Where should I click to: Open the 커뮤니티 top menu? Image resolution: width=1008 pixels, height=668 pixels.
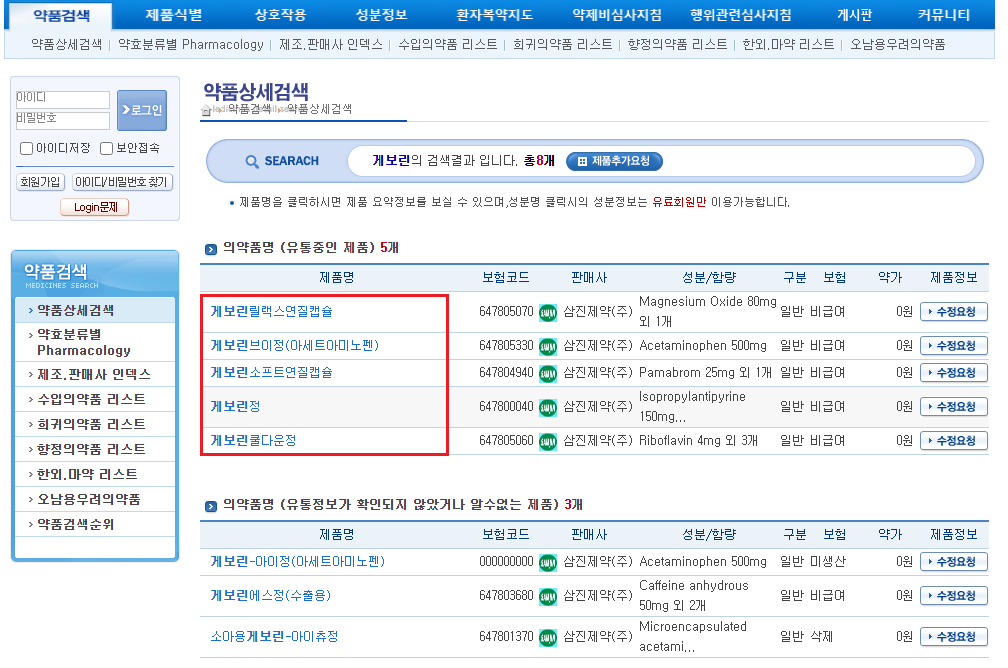tap(944, 15)
